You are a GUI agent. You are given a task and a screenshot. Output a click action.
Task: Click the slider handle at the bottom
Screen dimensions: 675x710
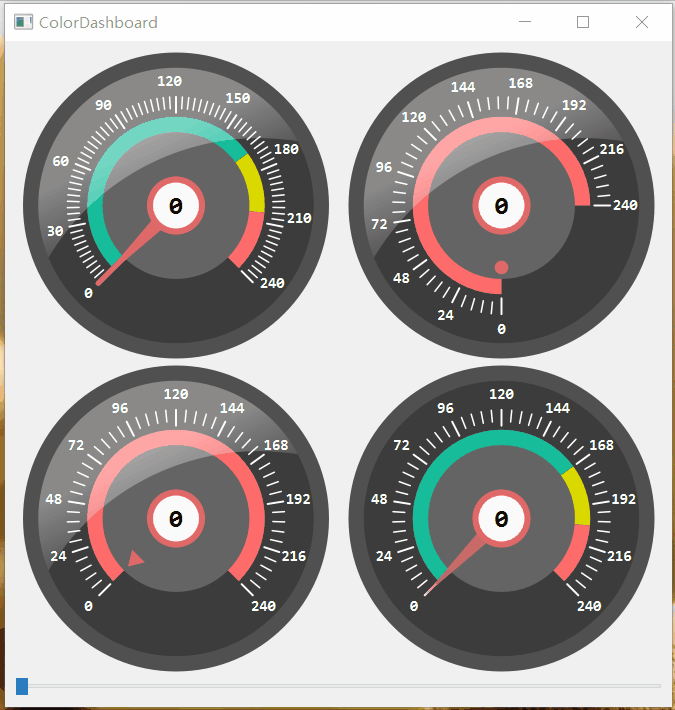(x=22, y=686)
